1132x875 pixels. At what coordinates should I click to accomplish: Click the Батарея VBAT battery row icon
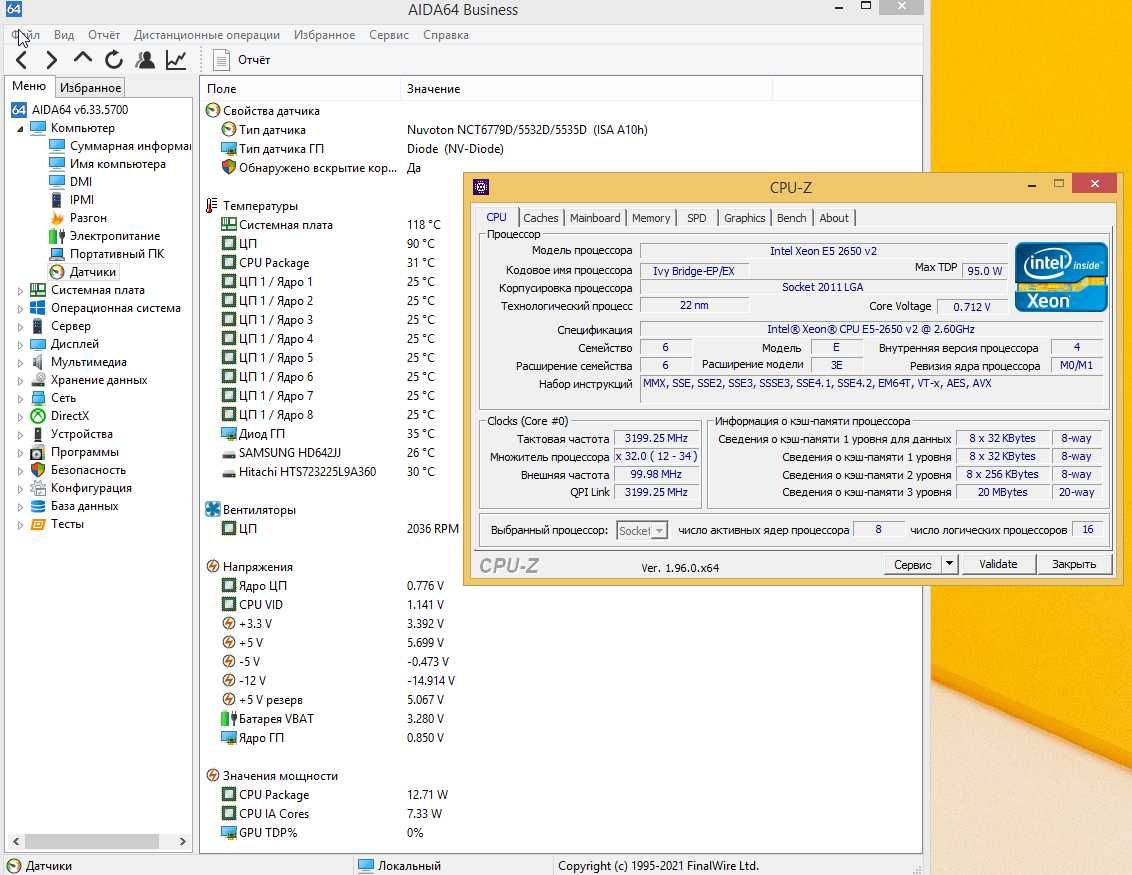[229, 719]
